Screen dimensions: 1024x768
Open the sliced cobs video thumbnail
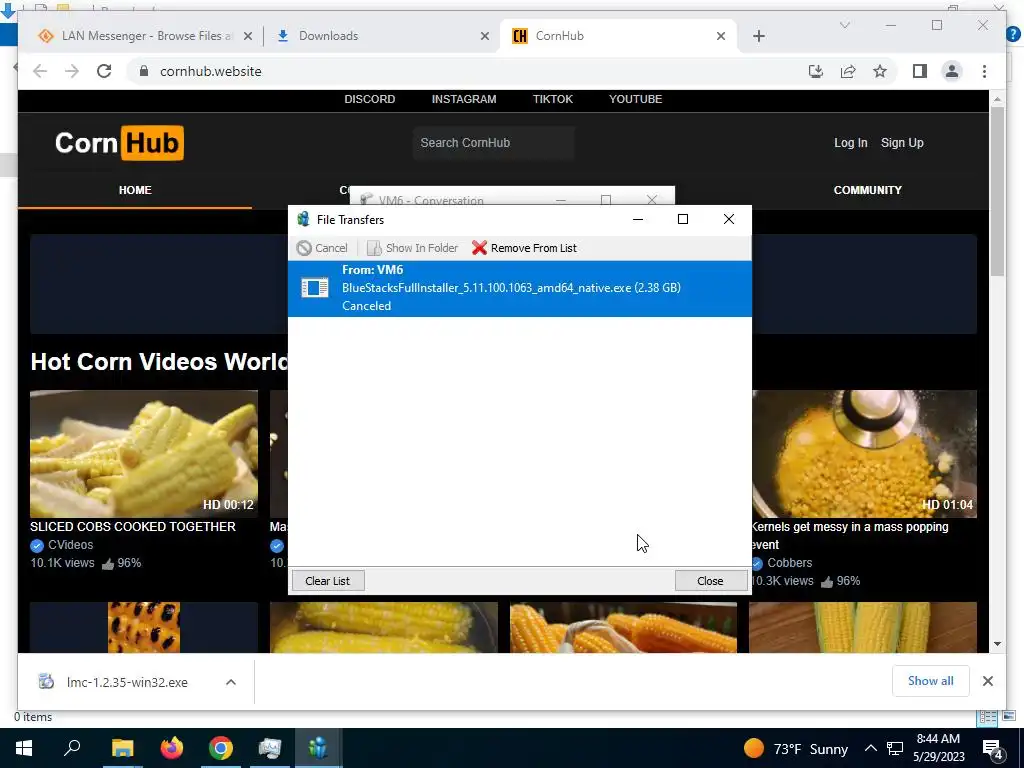point(144,454)
